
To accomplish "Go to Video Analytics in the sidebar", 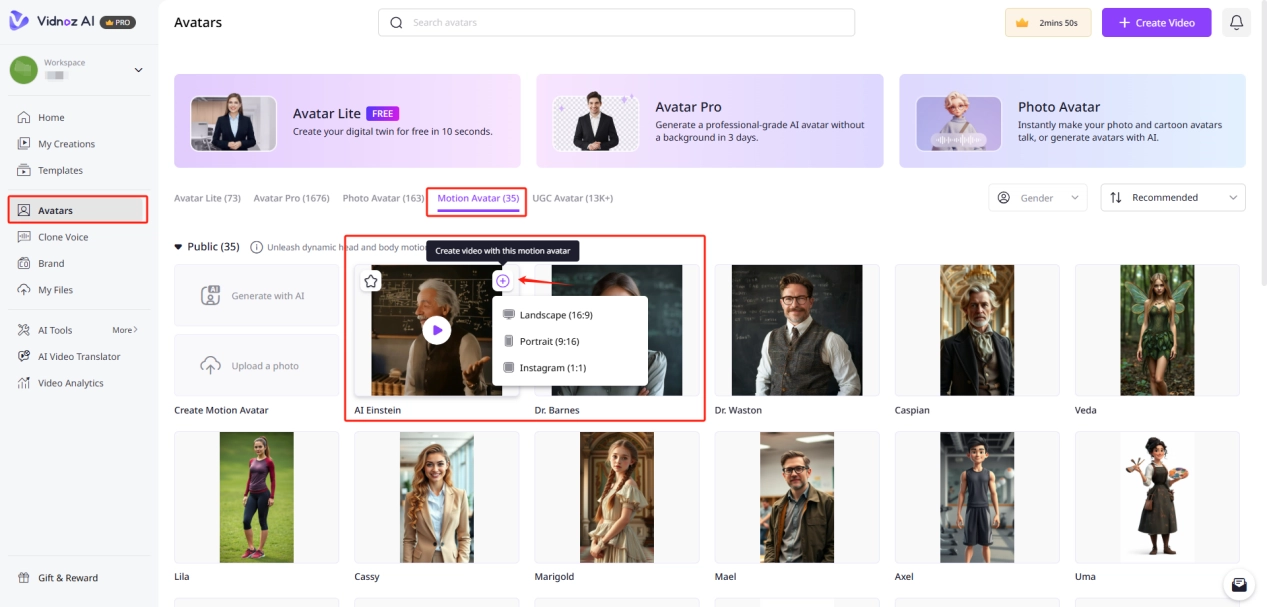I will tap(70, 383).
